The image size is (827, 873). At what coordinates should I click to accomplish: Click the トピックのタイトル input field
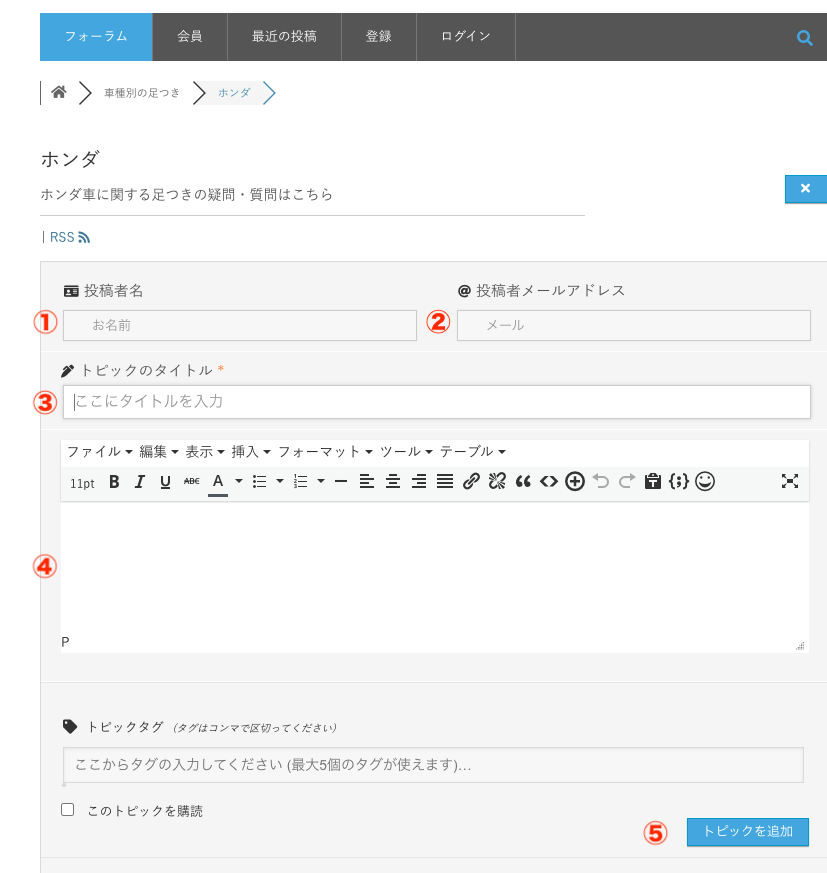click(436, 402)
